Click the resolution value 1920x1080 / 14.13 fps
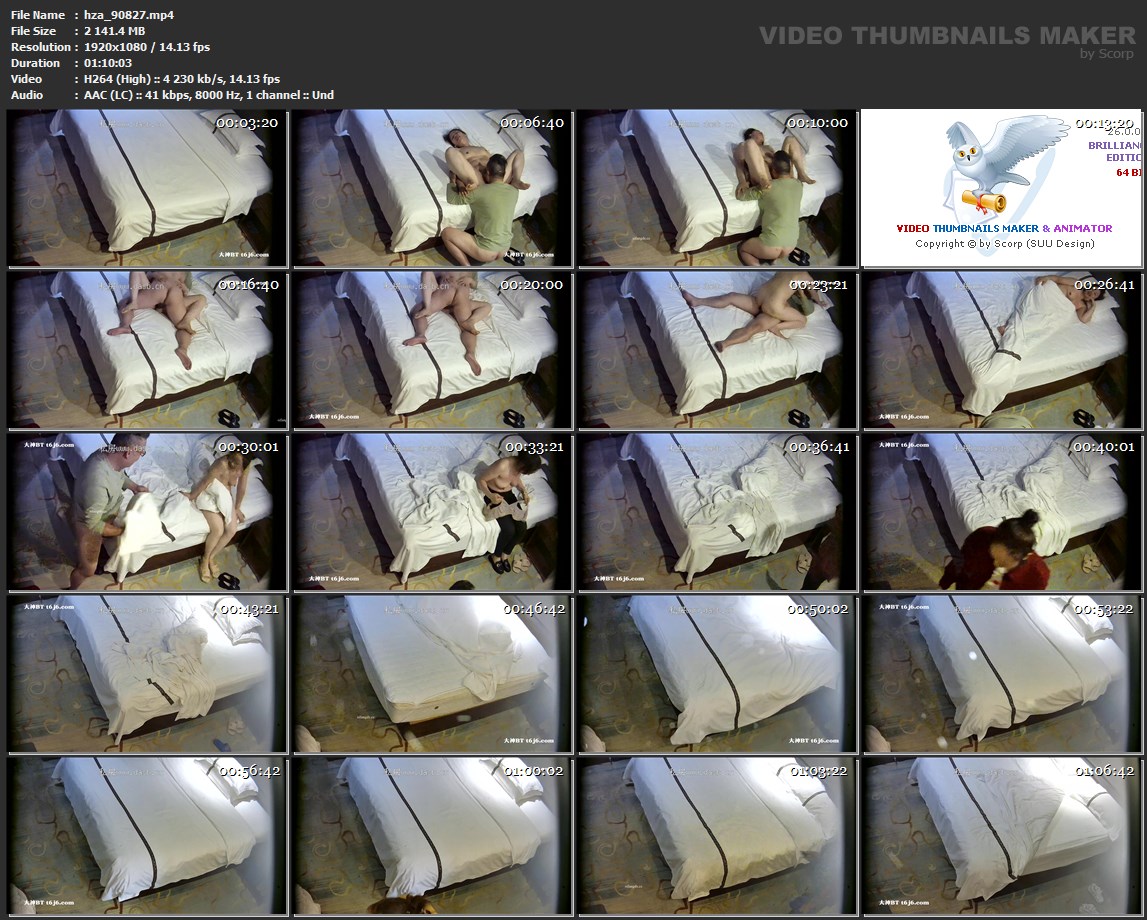This screenshot has height=920, width=1147. (146, 47)
